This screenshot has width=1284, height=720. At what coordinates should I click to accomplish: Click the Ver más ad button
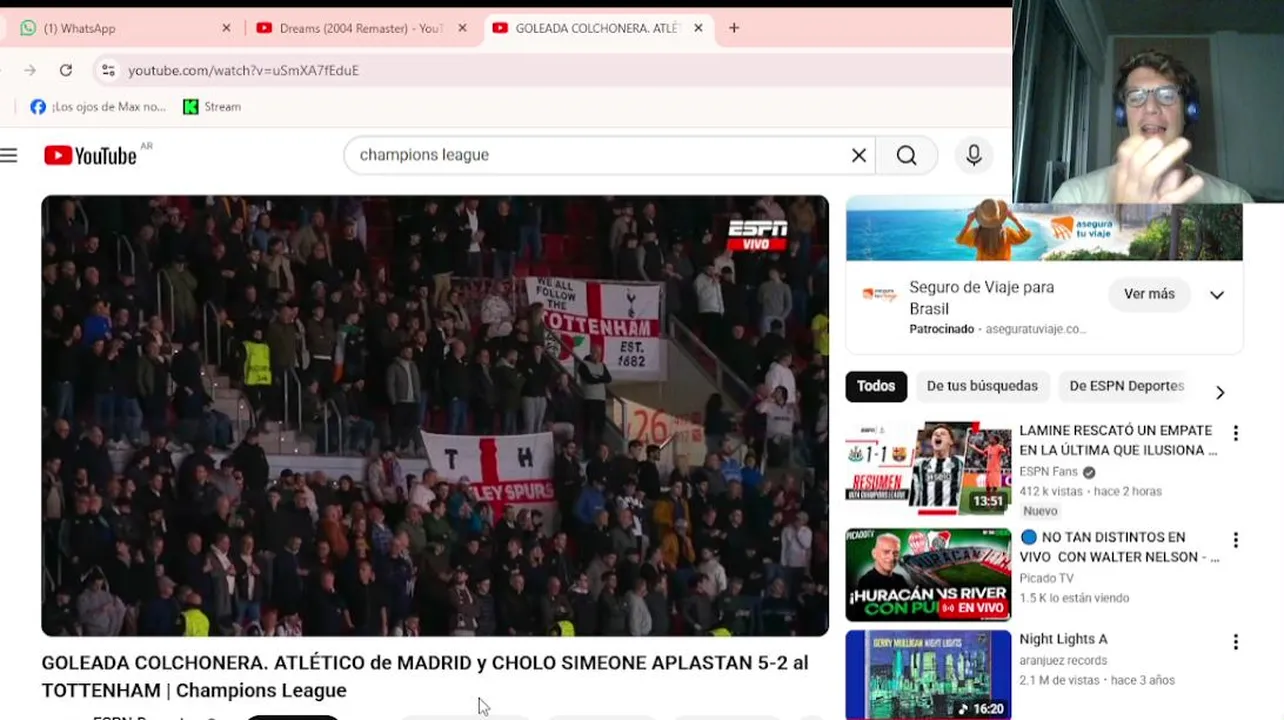(x=1149, y=294)
